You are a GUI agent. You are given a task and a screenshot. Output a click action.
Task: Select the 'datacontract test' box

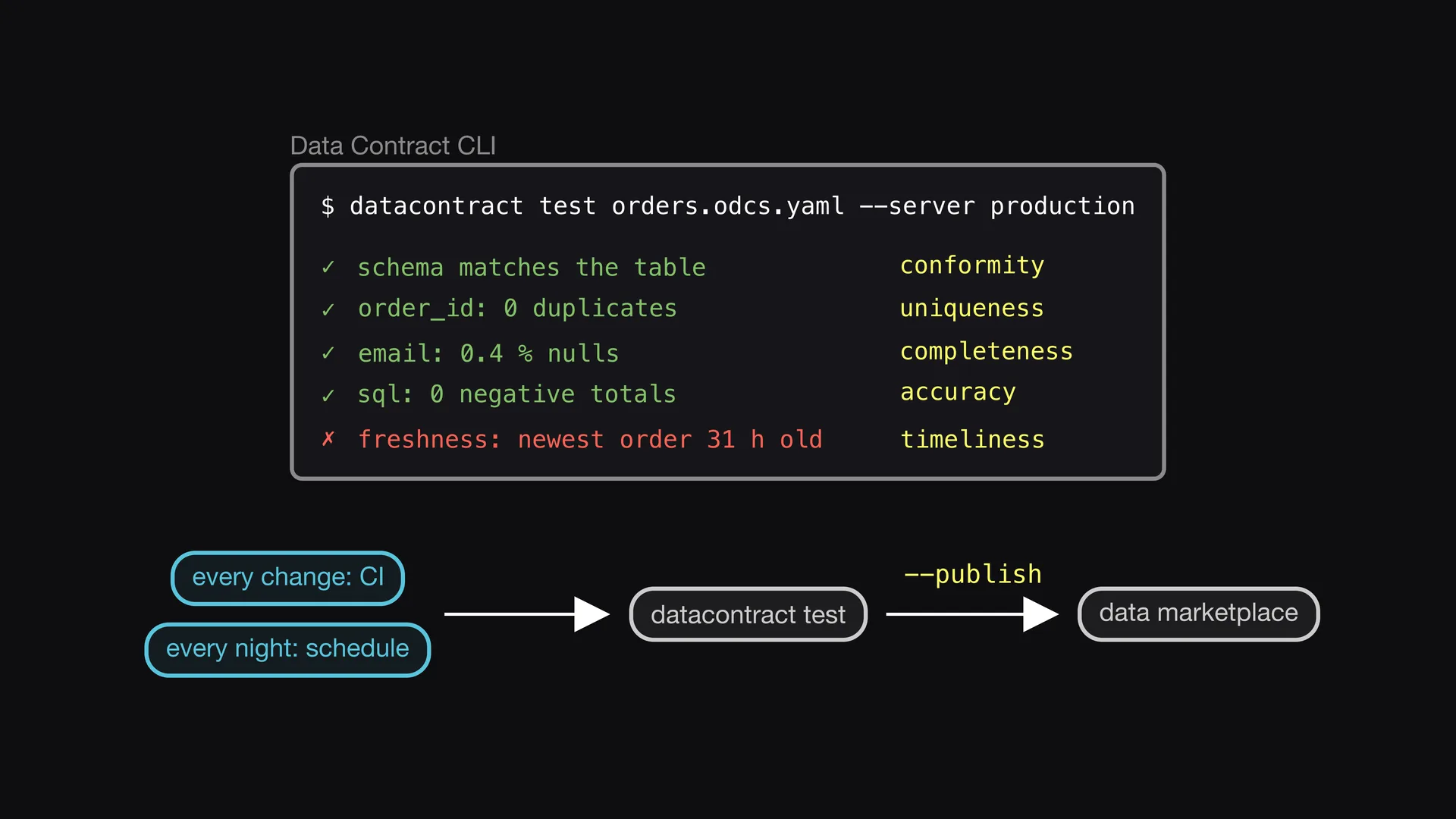tap(748, 614)
